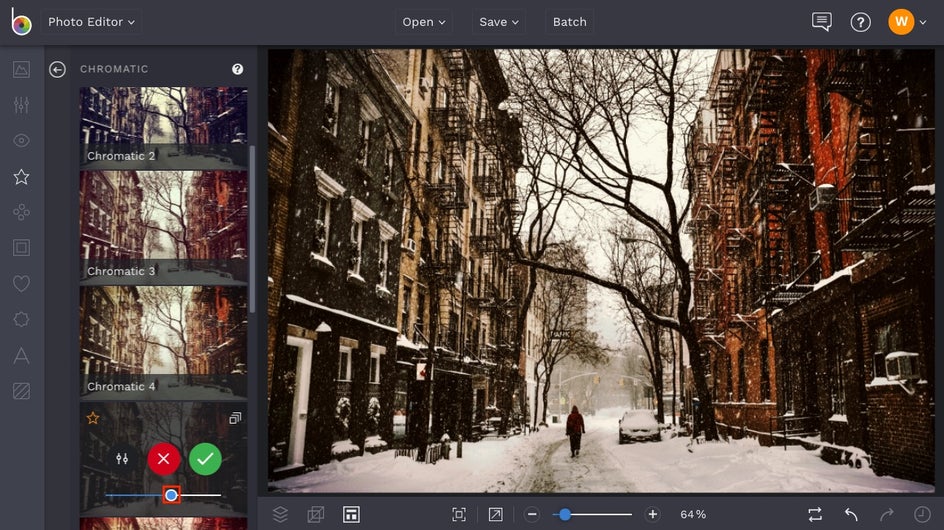The height and width of the screenshot is (530, 944).
Task: Click the effects list scrollbar
Action: tap(252, 229)
